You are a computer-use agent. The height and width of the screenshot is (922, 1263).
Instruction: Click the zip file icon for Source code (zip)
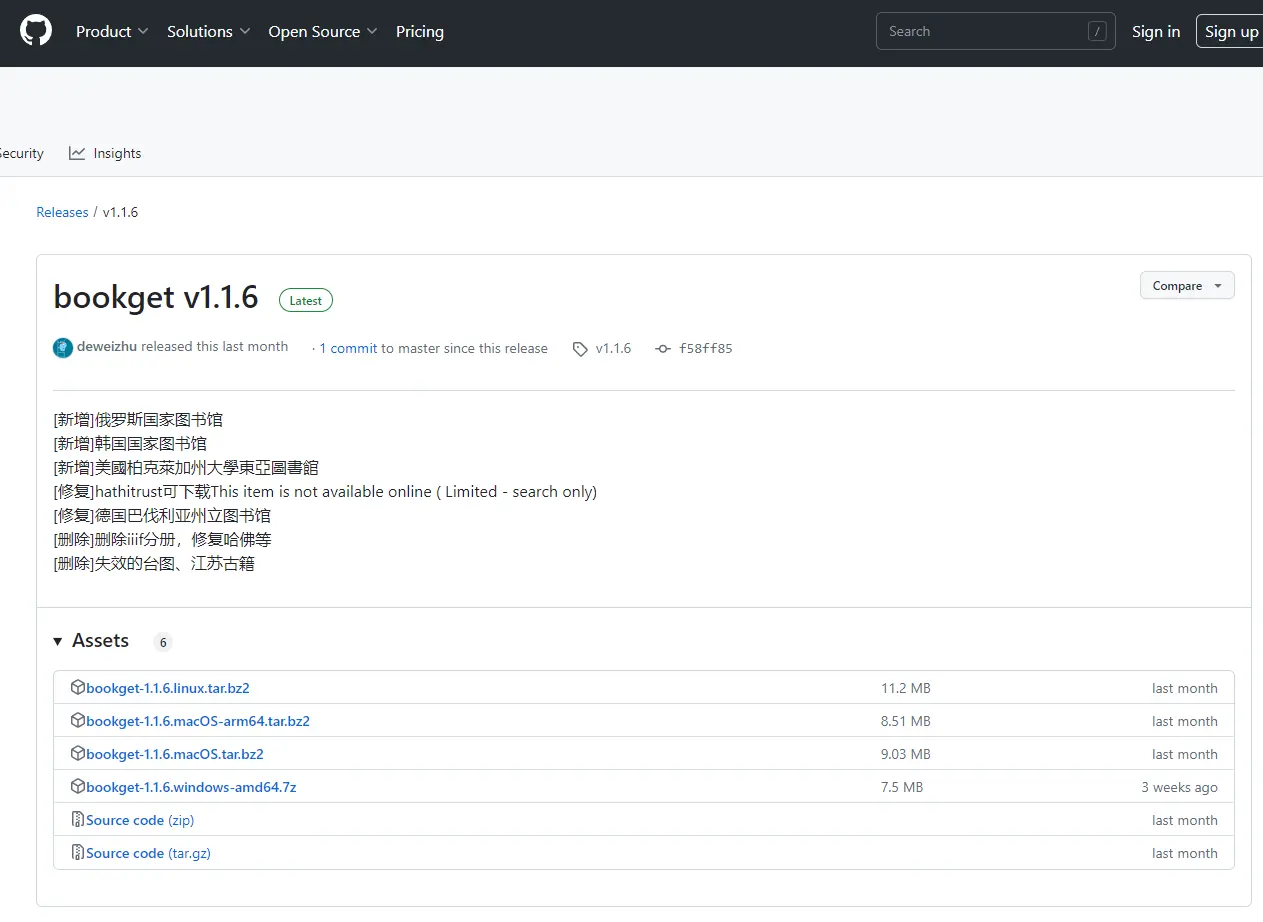tap(78, 819)
